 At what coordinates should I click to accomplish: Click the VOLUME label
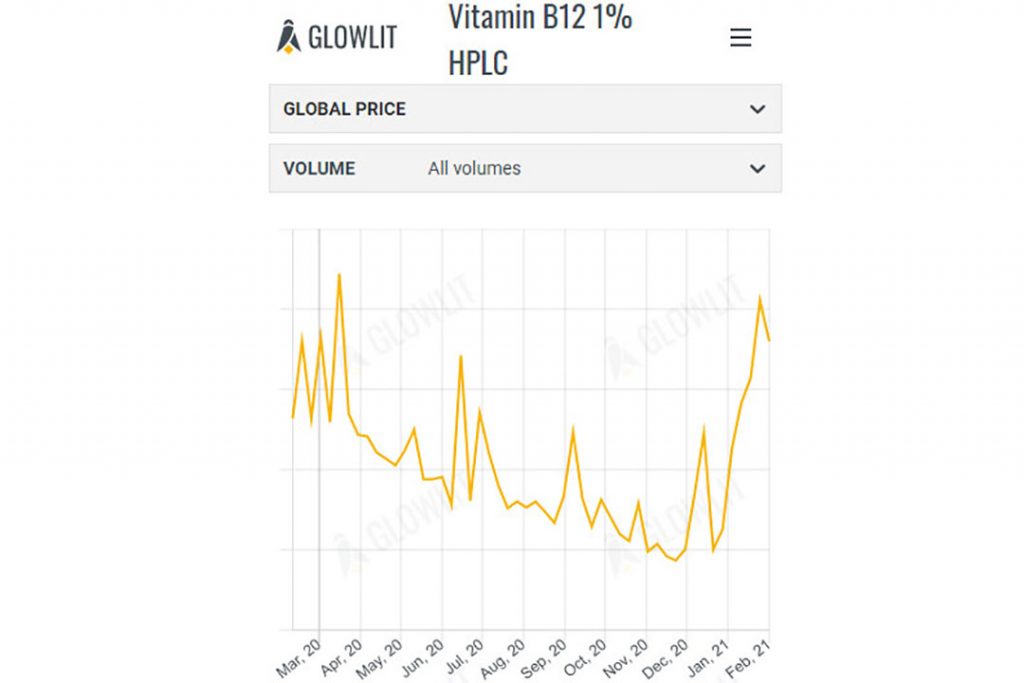tap(319, 168)
